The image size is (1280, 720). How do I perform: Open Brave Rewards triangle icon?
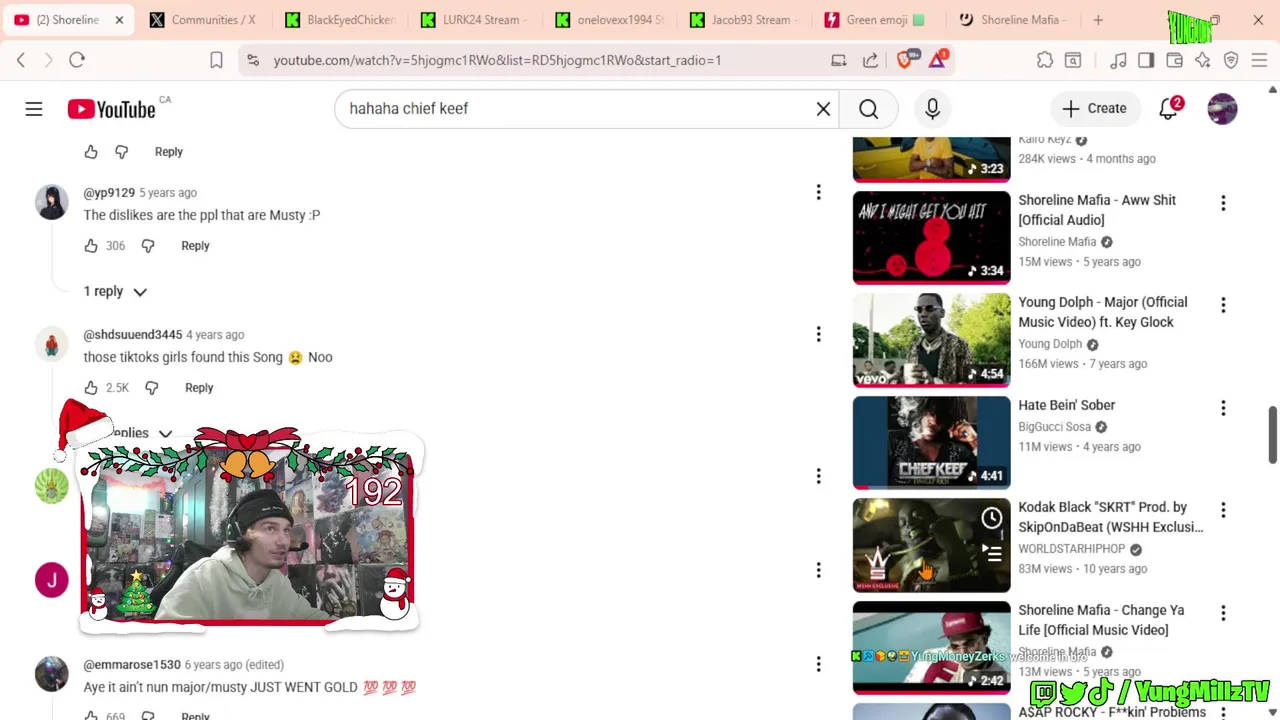[938, 60]
